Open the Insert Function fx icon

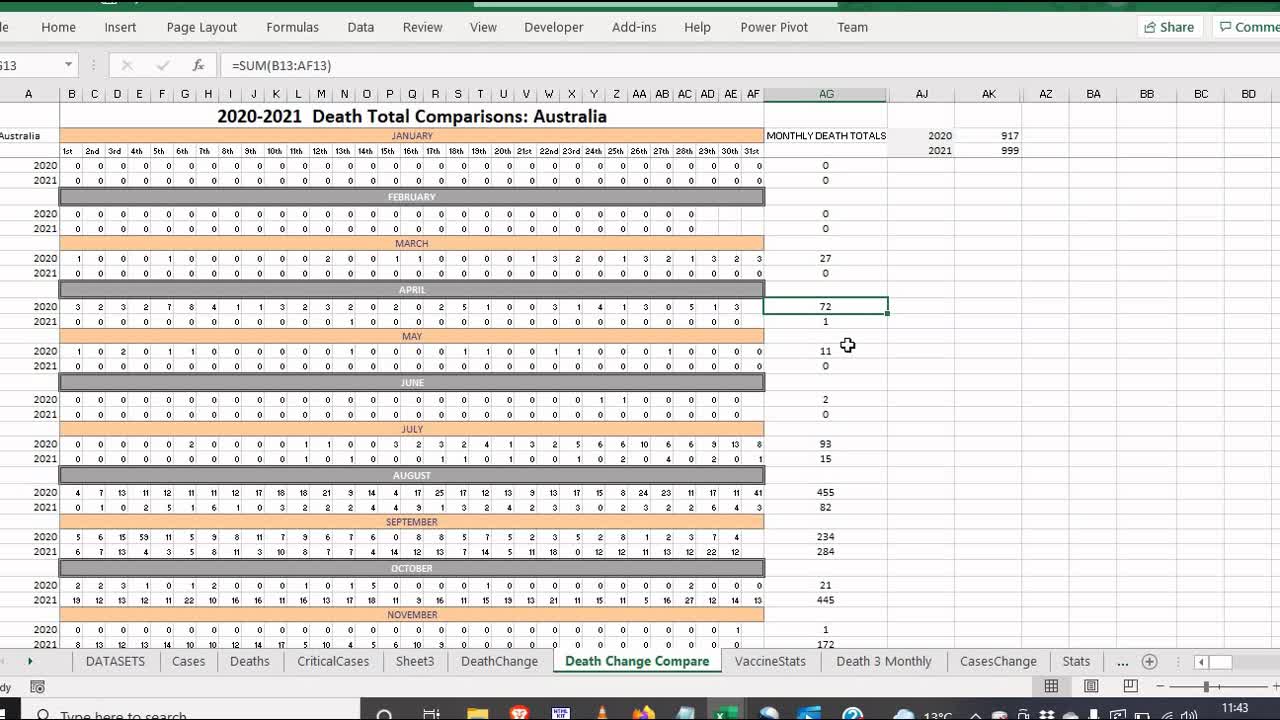click(x=198, y=65)
